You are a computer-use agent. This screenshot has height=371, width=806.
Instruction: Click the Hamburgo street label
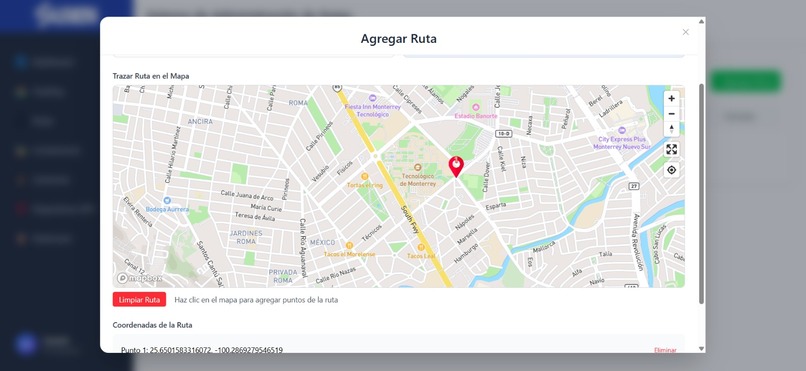[466, 254]
